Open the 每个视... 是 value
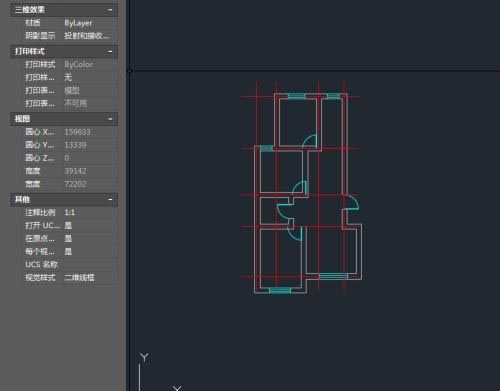The image size is (500, 391). [90, 251]
